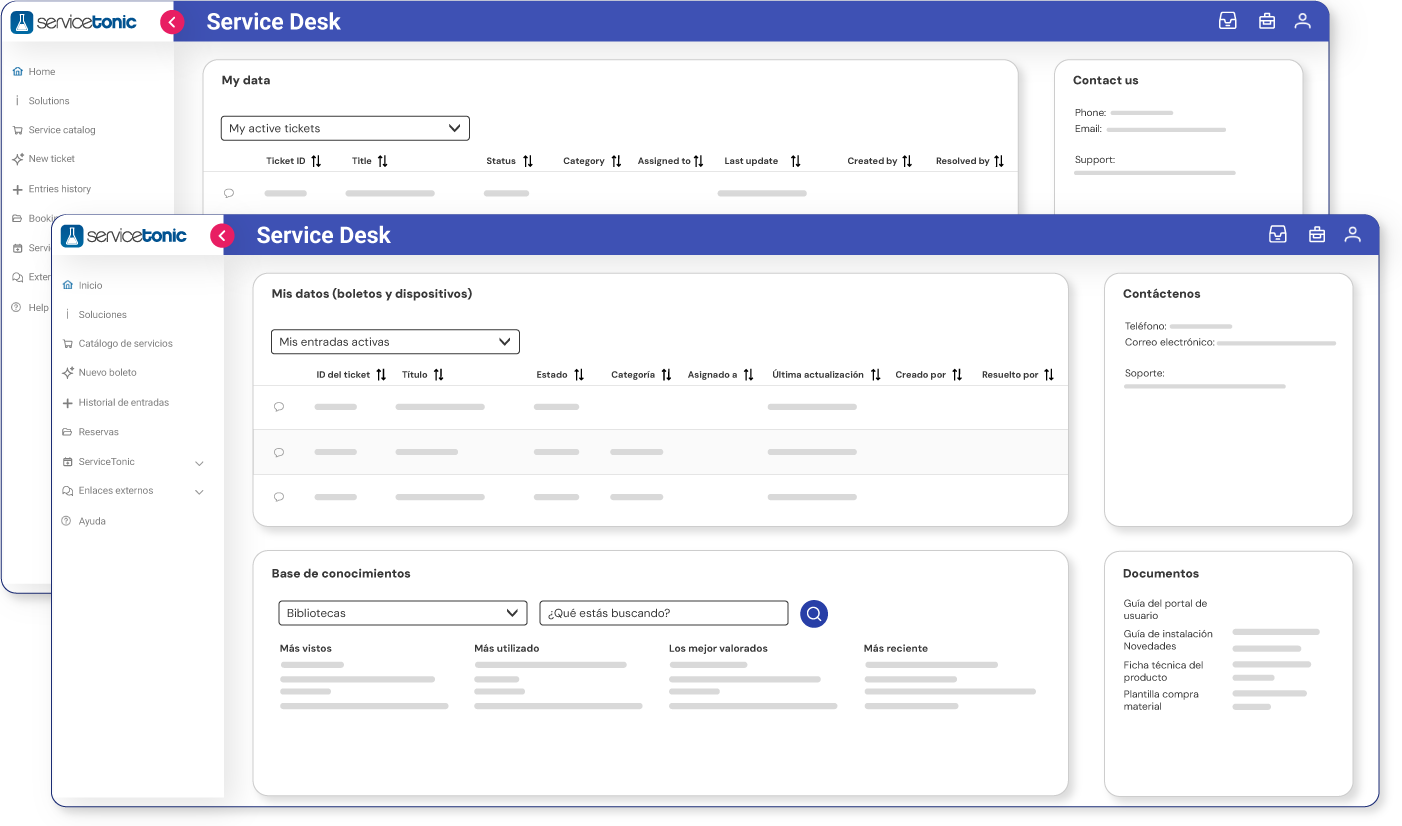1402x826 pixels.
Task: Click comment icon in second Spanish ticket row
Action: (279, 452)
